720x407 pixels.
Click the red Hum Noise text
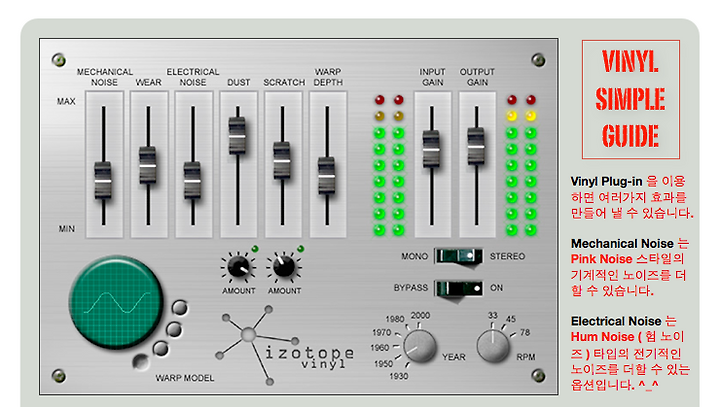(x=606, y=337)
